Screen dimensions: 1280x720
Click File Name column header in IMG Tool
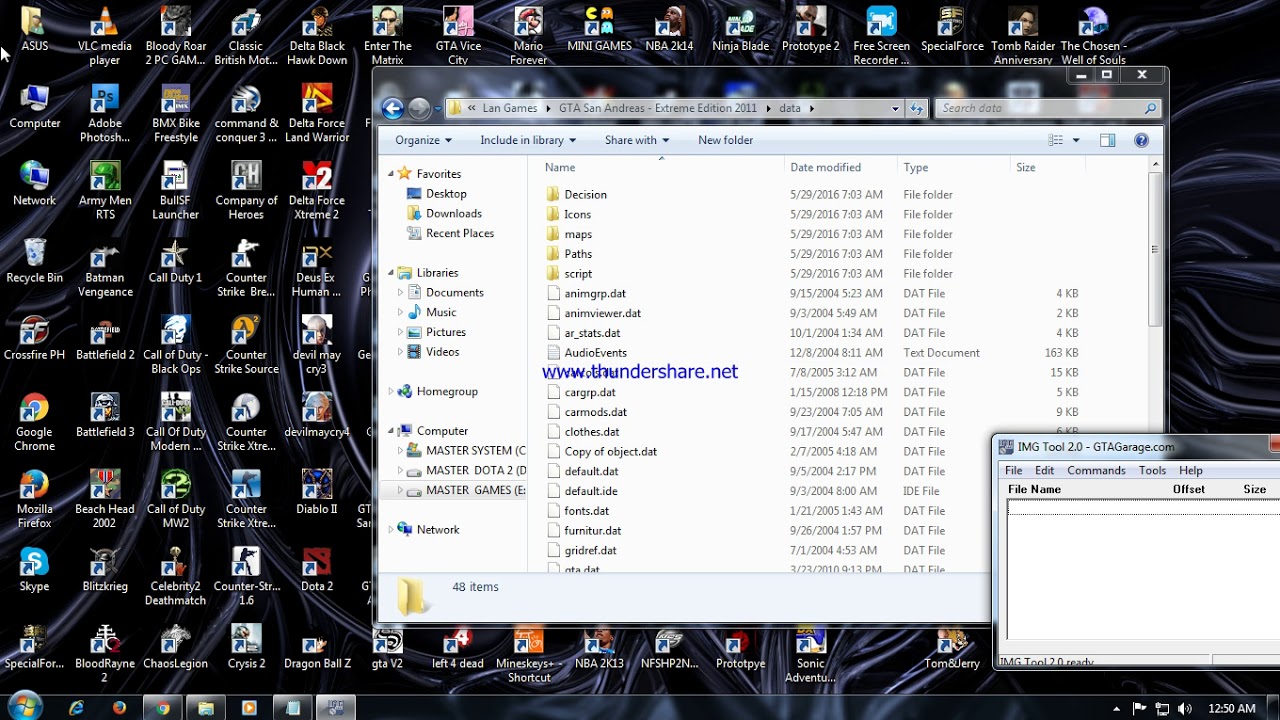pos(1034,489)
